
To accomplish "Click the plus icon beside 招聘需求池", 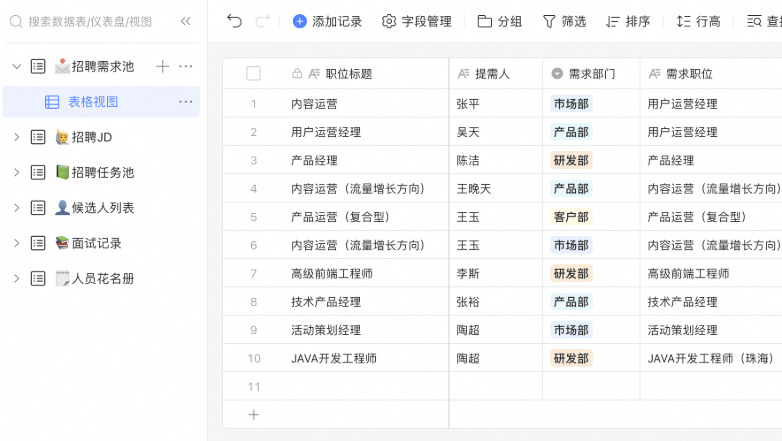I will (163, 66).
